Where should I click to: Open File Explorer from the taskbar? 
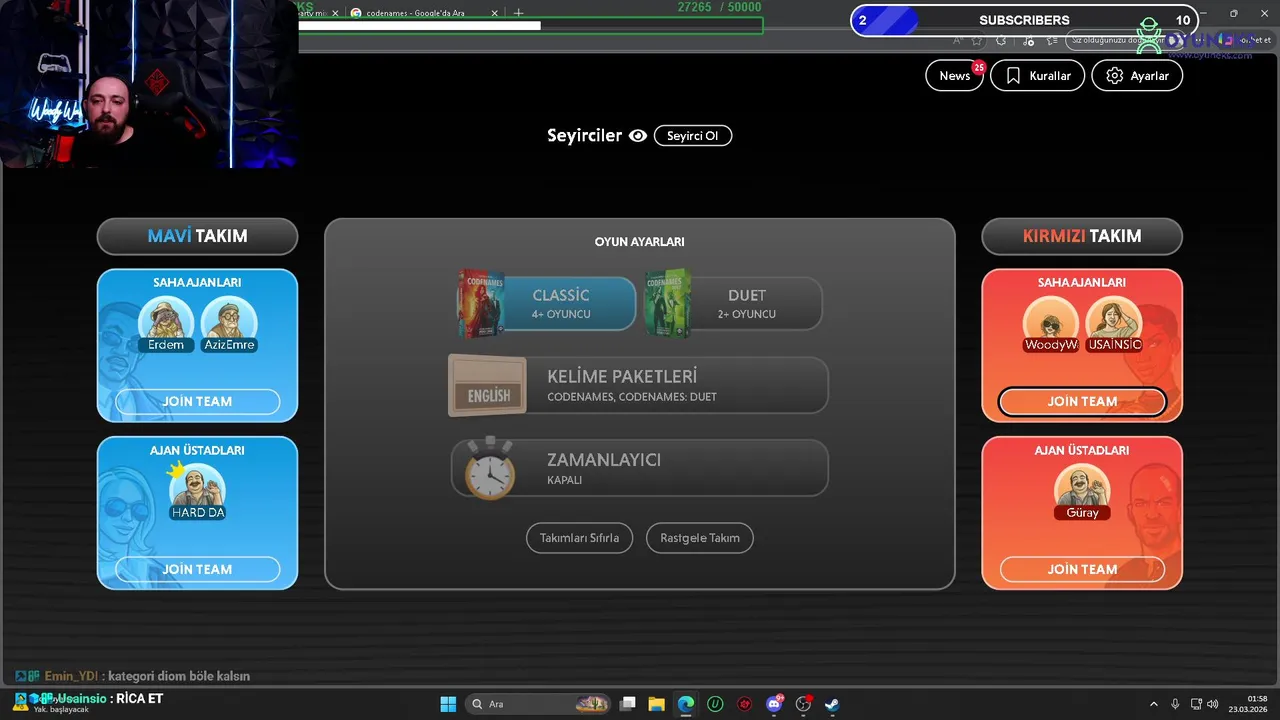(657, 704)
